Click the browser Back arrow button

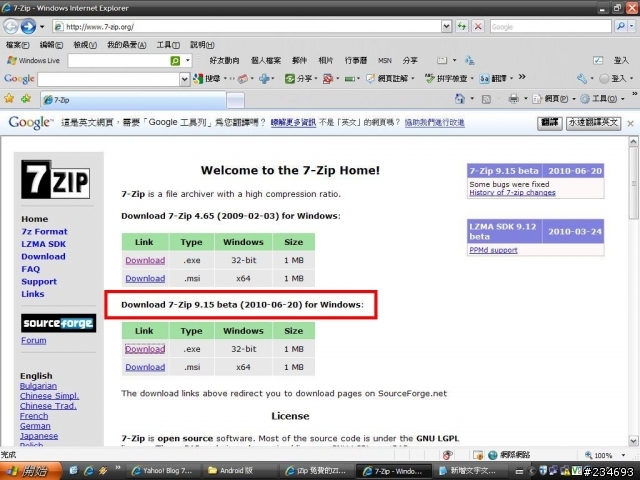[x=11, y=27]
